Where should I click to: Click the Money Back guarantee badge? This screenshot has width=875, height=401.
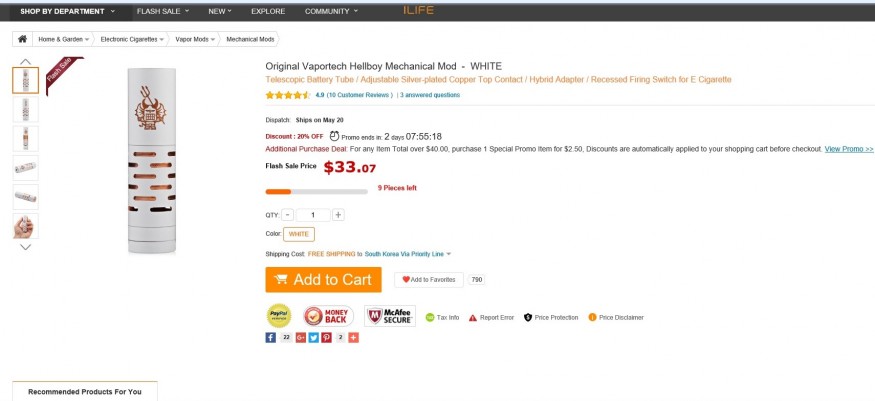tap(328, 316)
